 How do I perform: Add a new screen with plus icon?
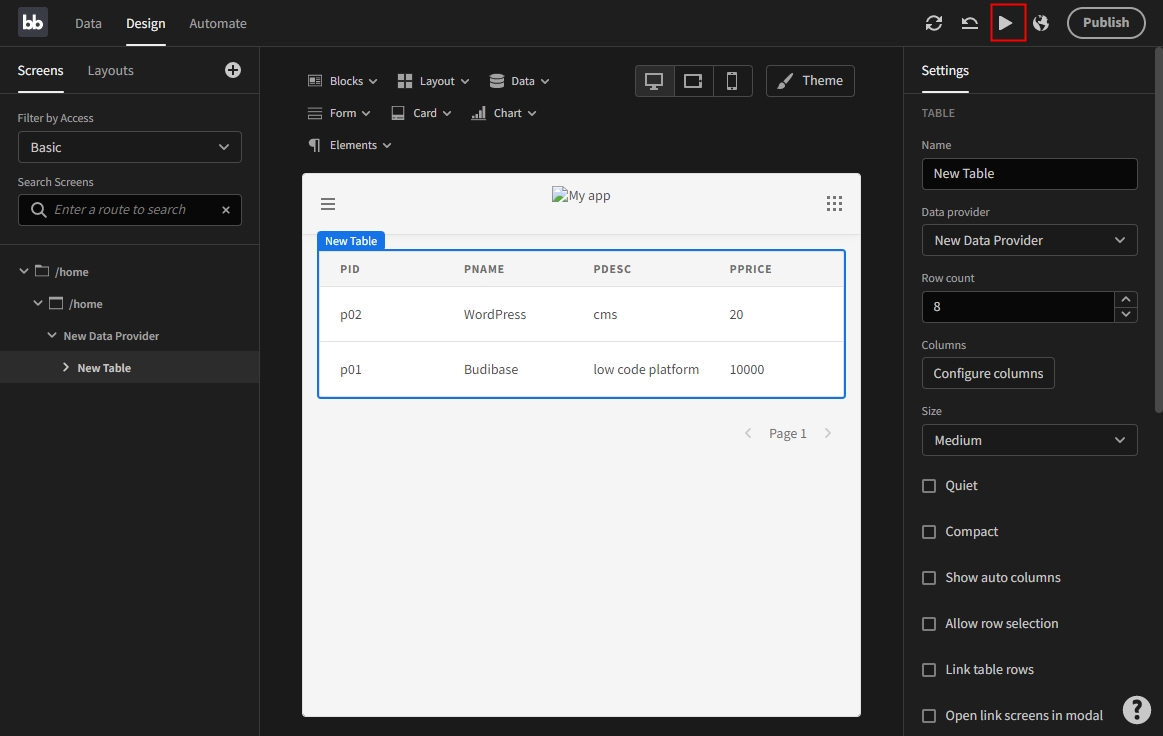pyautogui.click(x=233, y=70)
